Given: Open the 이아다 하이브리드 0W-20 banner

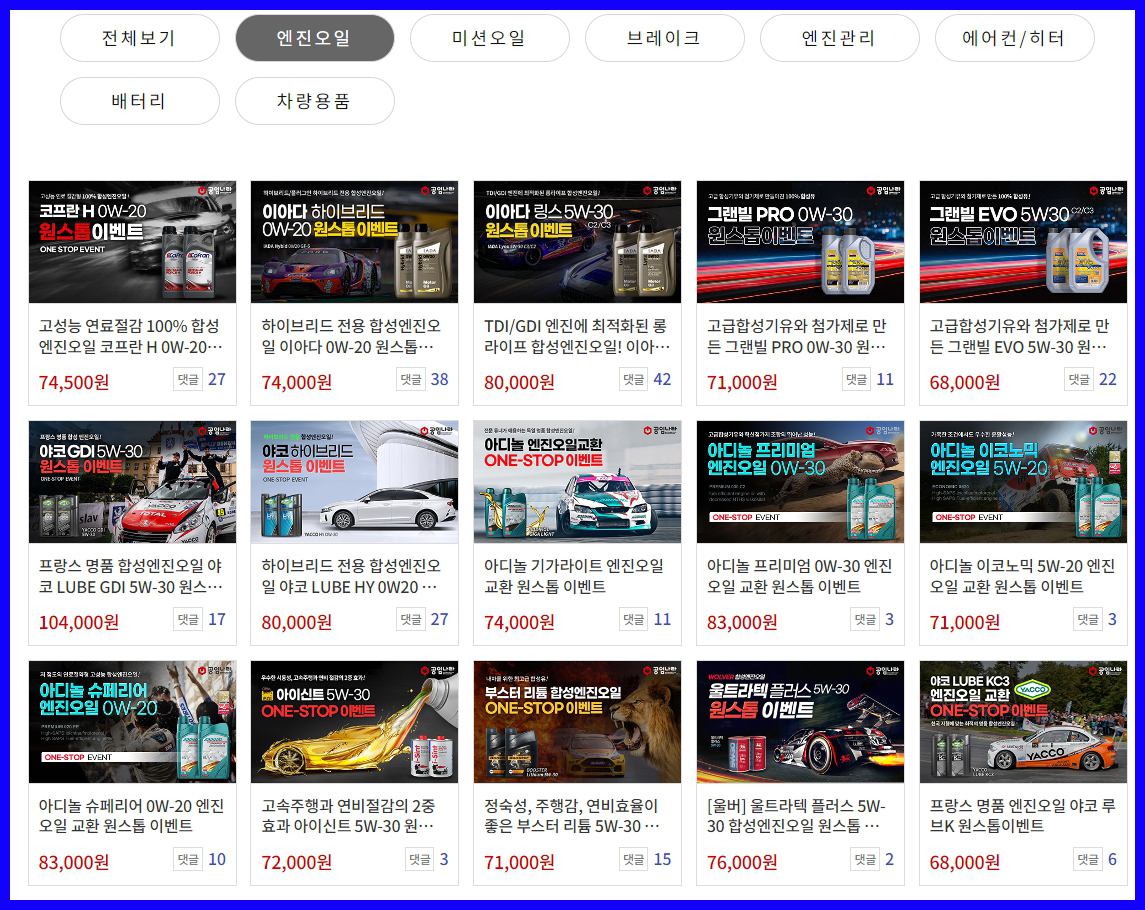Looking at the screenshot, I should click(354, 242).
